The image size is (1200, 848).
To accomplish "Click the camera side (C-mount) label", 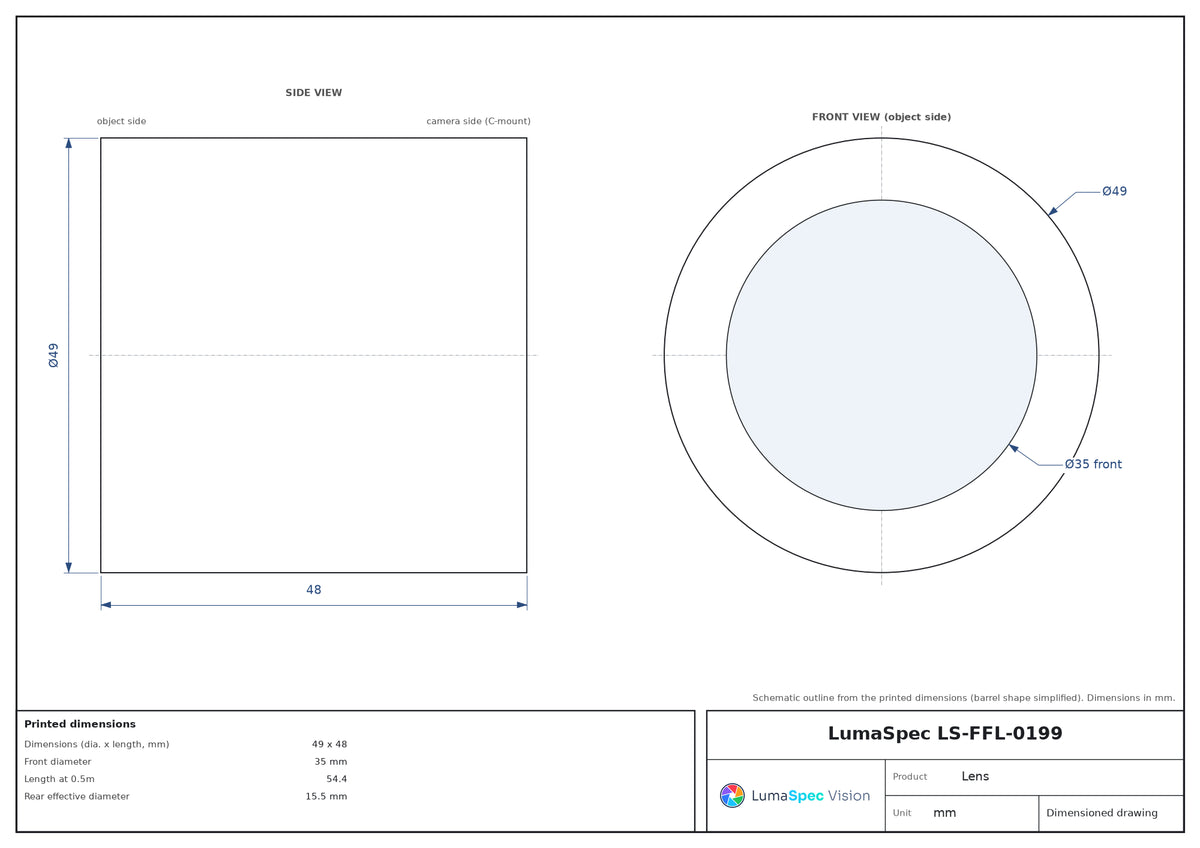I will click(478, 121).
